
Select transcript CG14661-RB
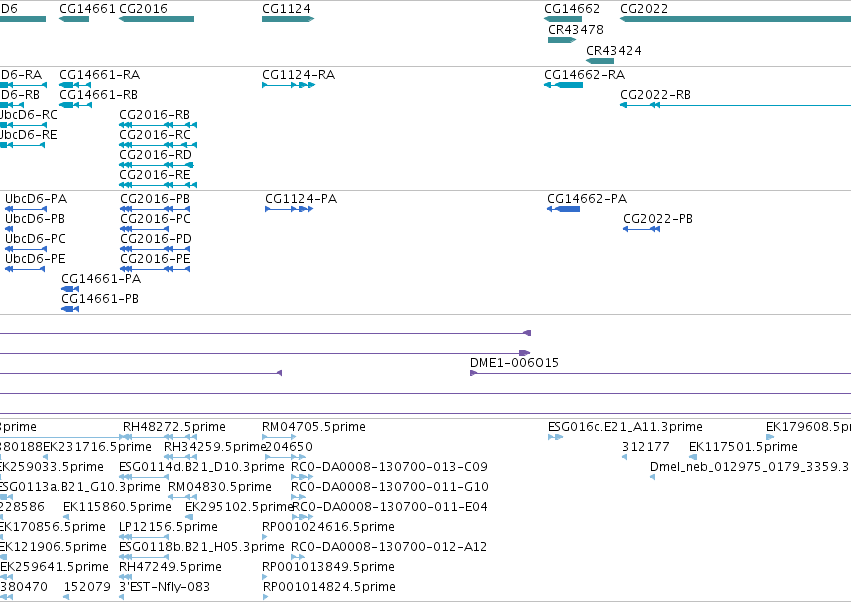[x=98, y=94]
